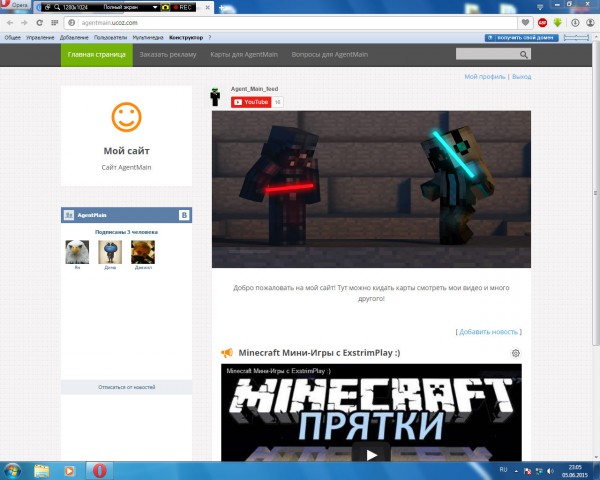Click the 'Мой сайт' site title
Viewport: 600px width, 480px height.
coord(127,151)
